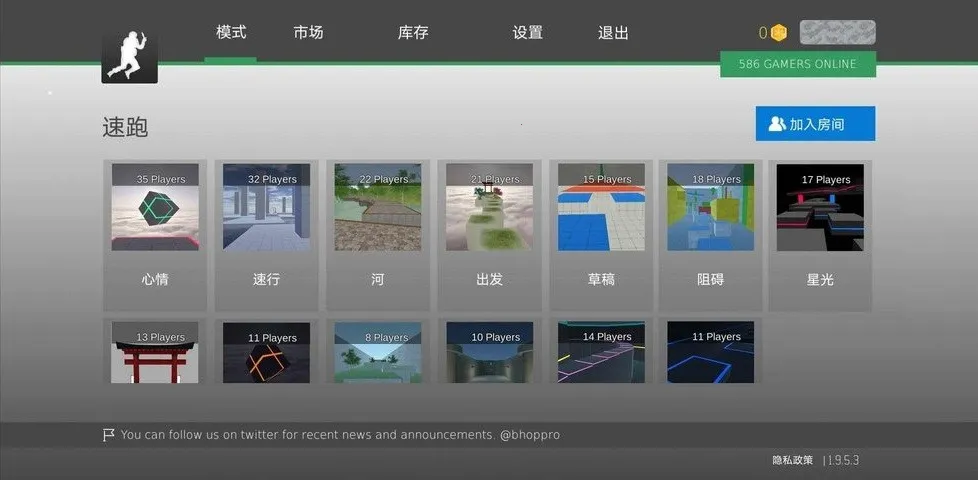This screenshot has height=480, width=978.
Task: Pick the 草稿 map thumbnail
Action: coord(601,207)
